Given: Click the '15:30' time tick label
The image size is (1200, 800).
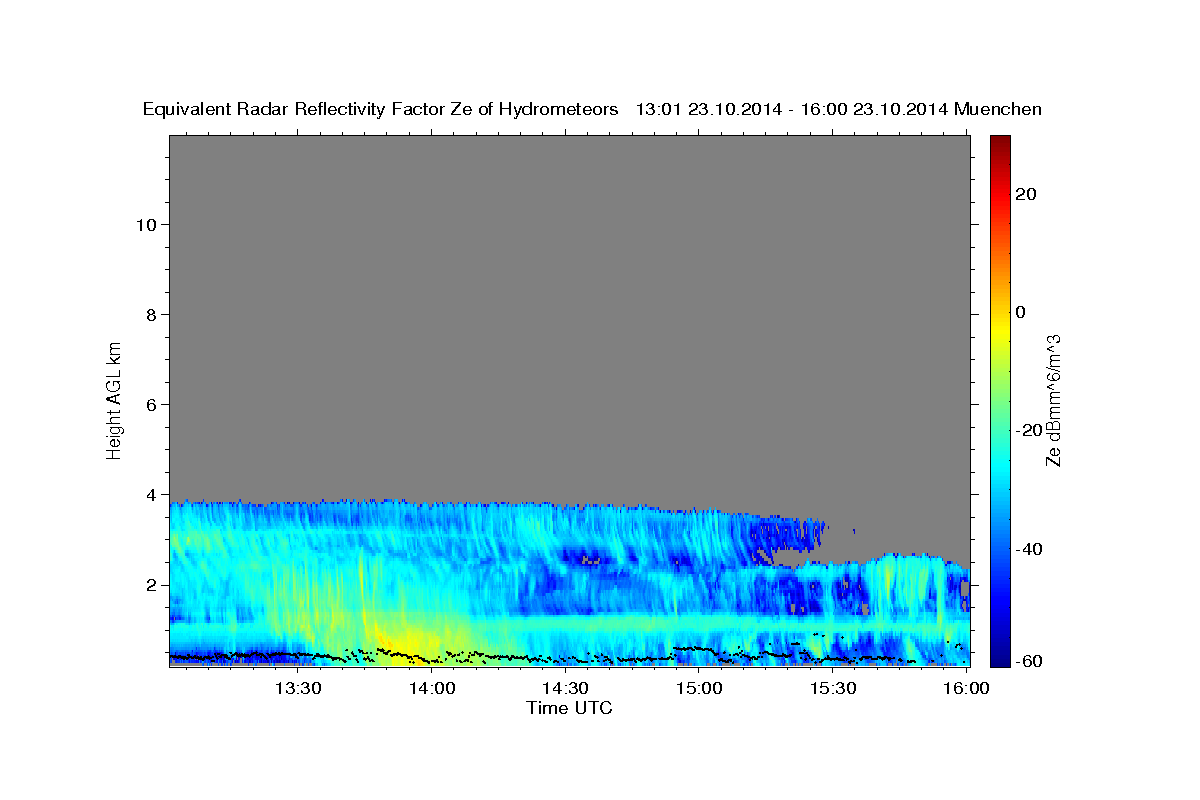Looking at the screenshot, I should click(x=832, y=689).
